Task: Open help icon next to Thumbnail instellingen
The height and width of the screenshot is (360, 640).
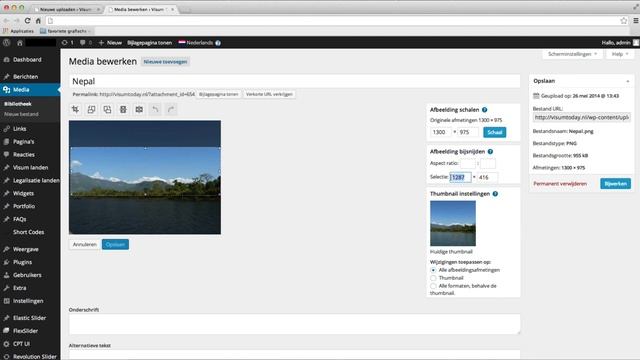Action: tap(495, 194)
